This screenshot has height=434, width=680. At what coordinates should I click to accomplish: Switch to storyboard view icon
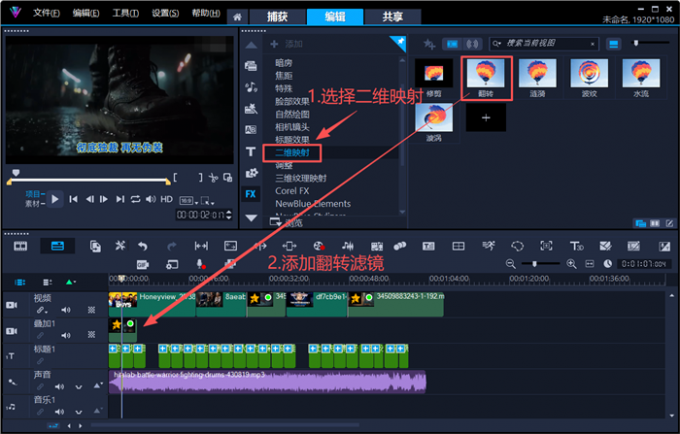pyautogui.click(x=20, y=246)
